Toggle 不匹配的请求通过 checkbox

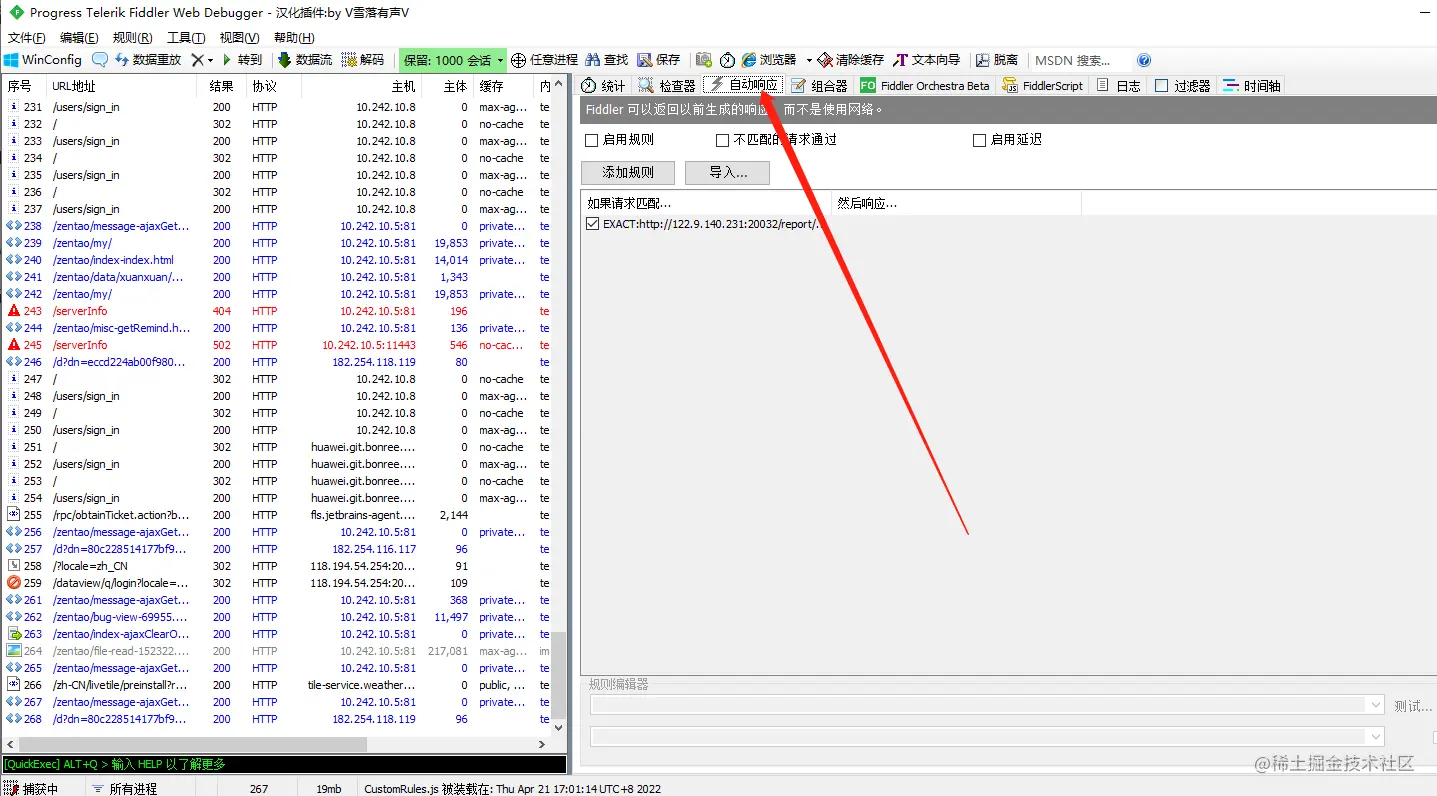723,140
